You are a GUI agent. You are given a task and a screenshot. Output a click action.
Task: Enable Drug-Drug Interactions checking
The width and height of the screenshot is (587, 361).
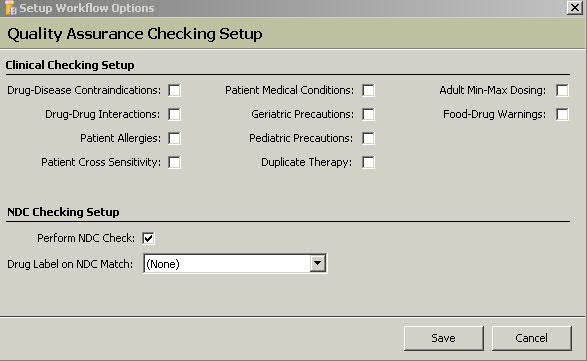pos(174,114)
